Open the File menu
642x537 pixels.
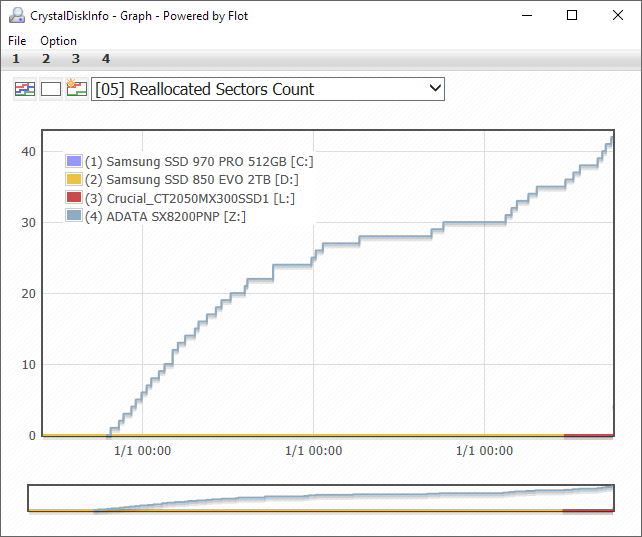coord(17,41)
